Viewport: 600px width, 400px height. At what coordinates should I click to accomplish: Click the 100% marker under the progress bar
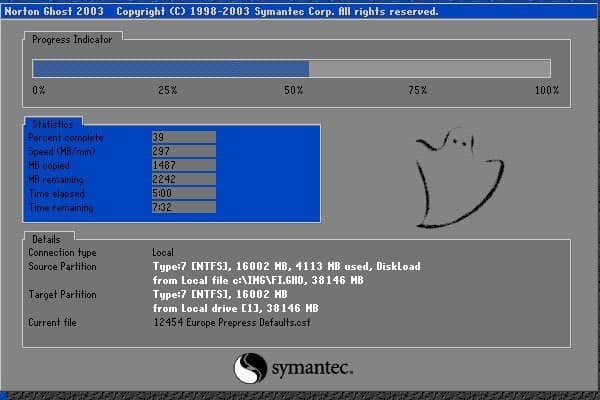(546, 91)
